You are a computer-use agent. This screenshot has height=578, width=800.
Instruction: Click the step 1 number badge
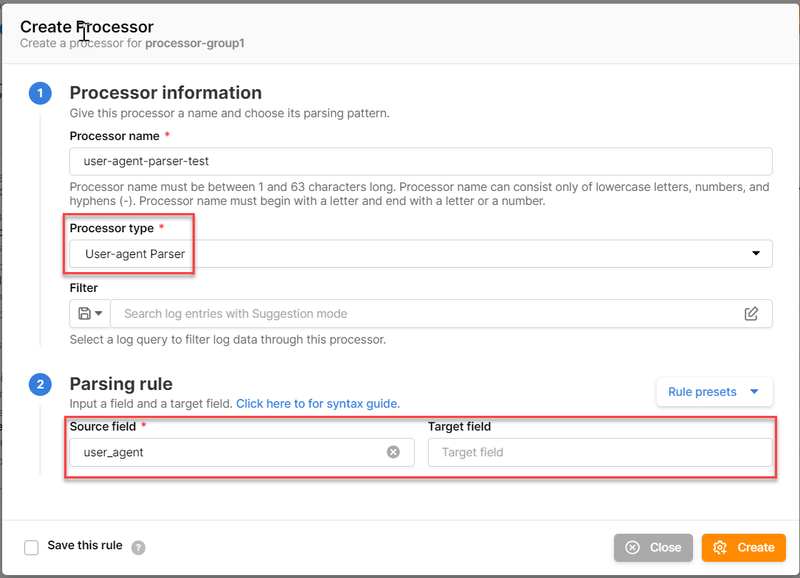click(x=40, y=94)
